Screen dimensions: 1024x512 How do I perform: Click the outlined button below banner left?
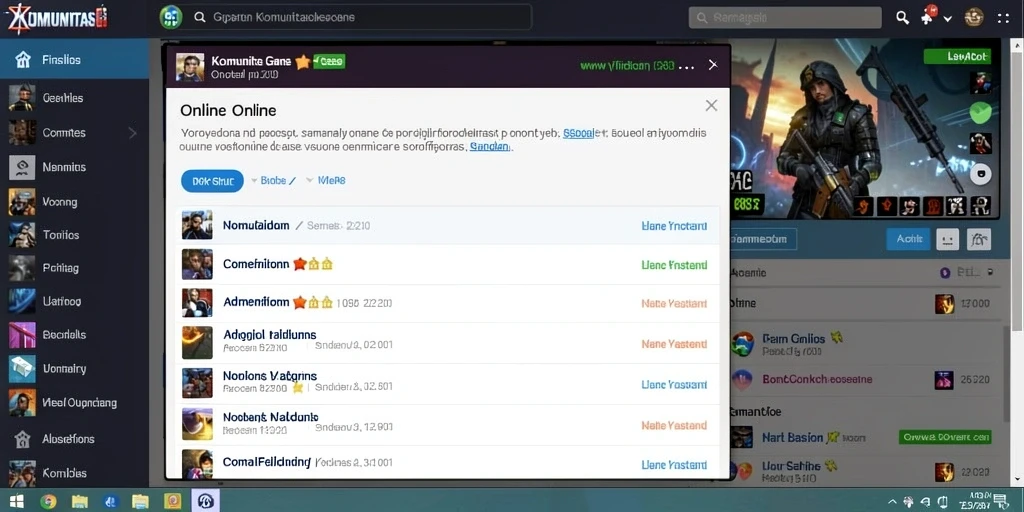(x=763, y=239)
